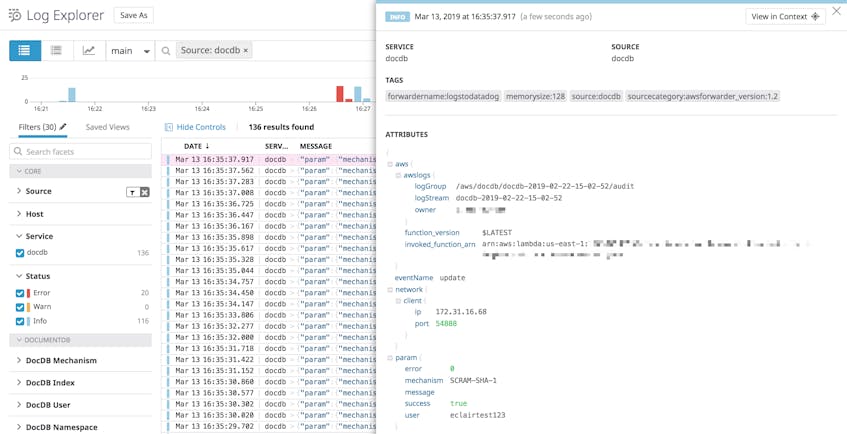Image resolution: width=847 pixels, height=434 pixels.
Task: Click the source:docdb tag
Action: tap(596, 96)
